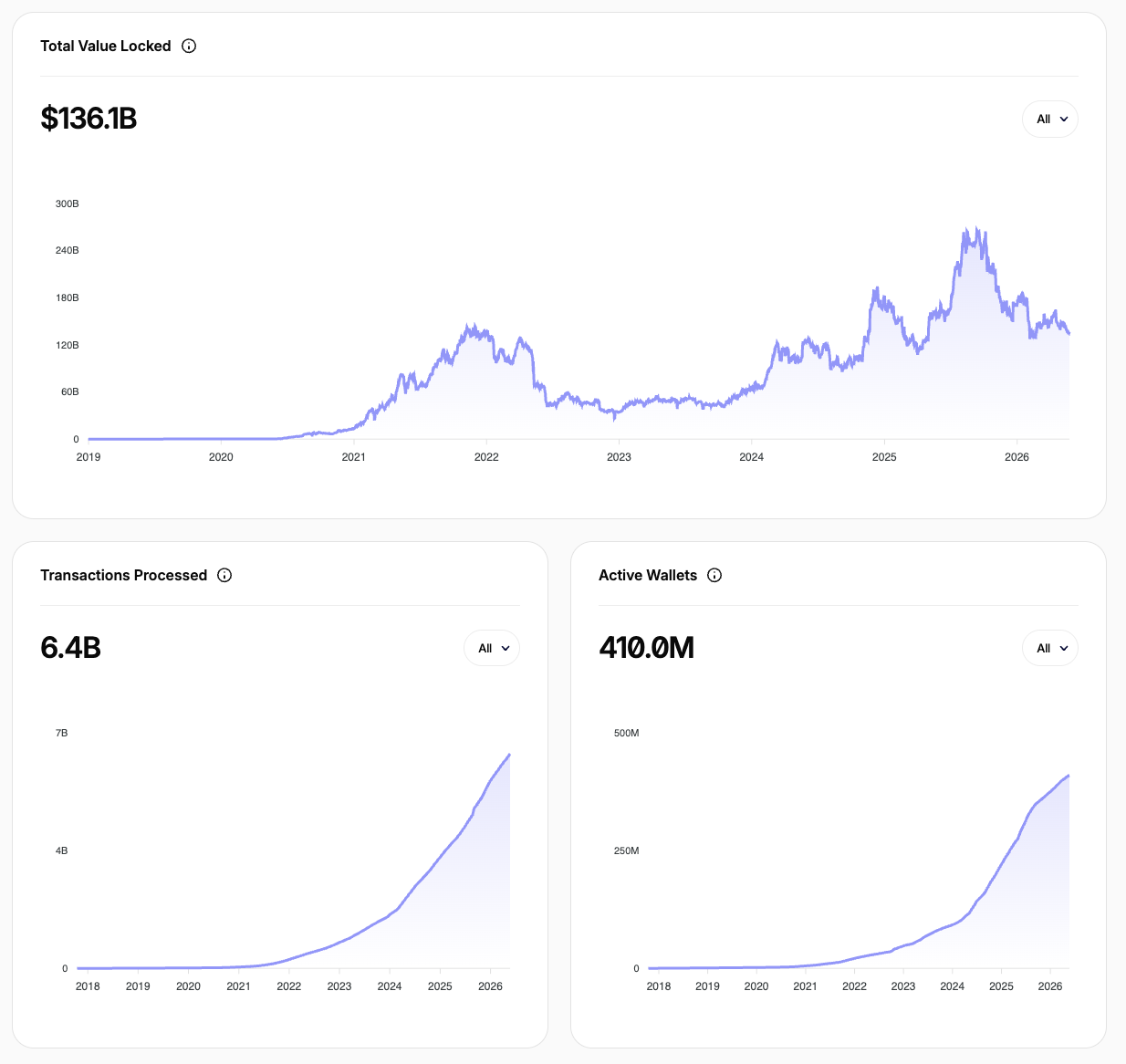Click the Active Wallets heading
Viewport: 1126px width, 1064px height.
(x=648, y=575)
